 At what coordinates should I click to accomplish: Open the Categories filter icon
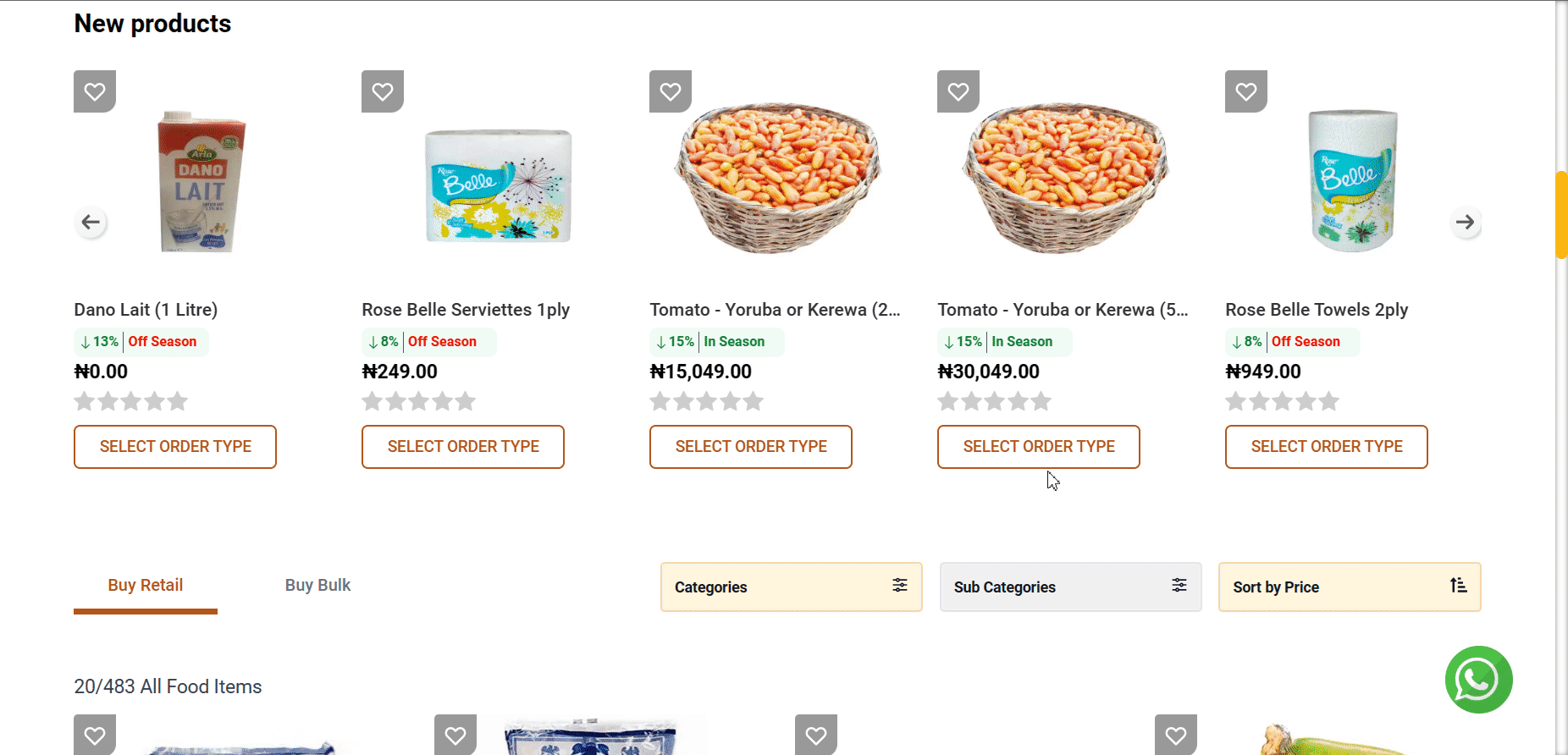(899, 585)
